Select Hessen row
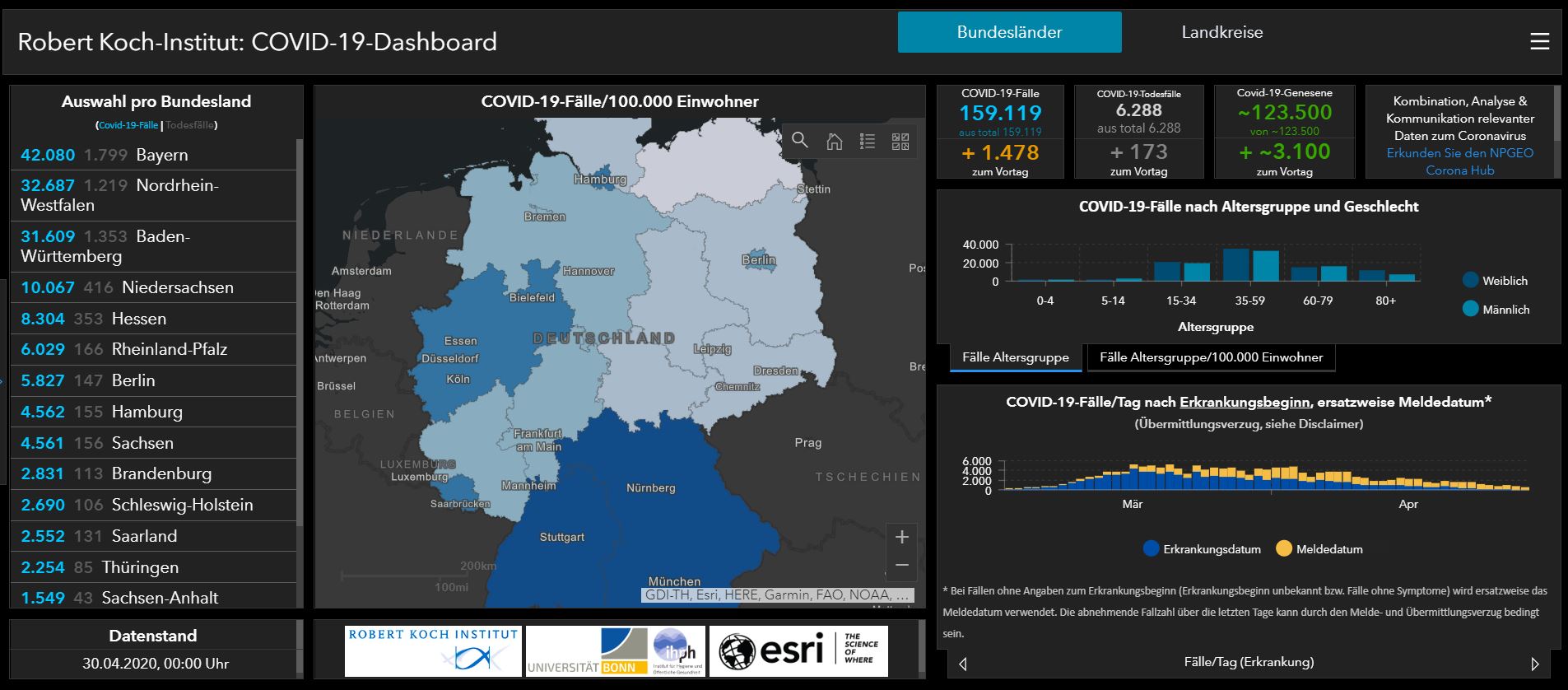Image resolution: width=1568 pixels, height=690 pixels. click(x=153, y=319)
